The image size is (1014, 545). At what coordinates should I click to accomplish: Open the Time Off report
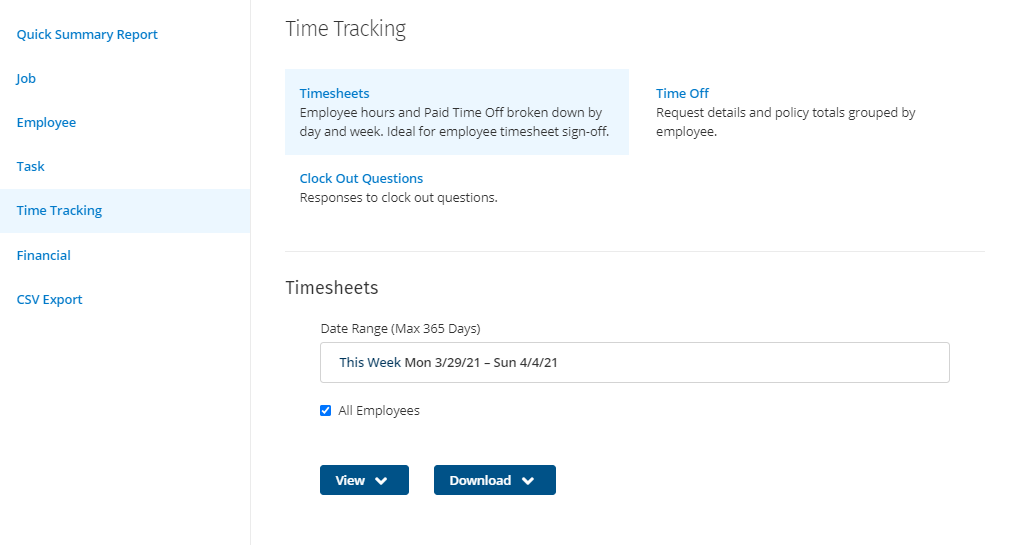[x=682, y=94]
